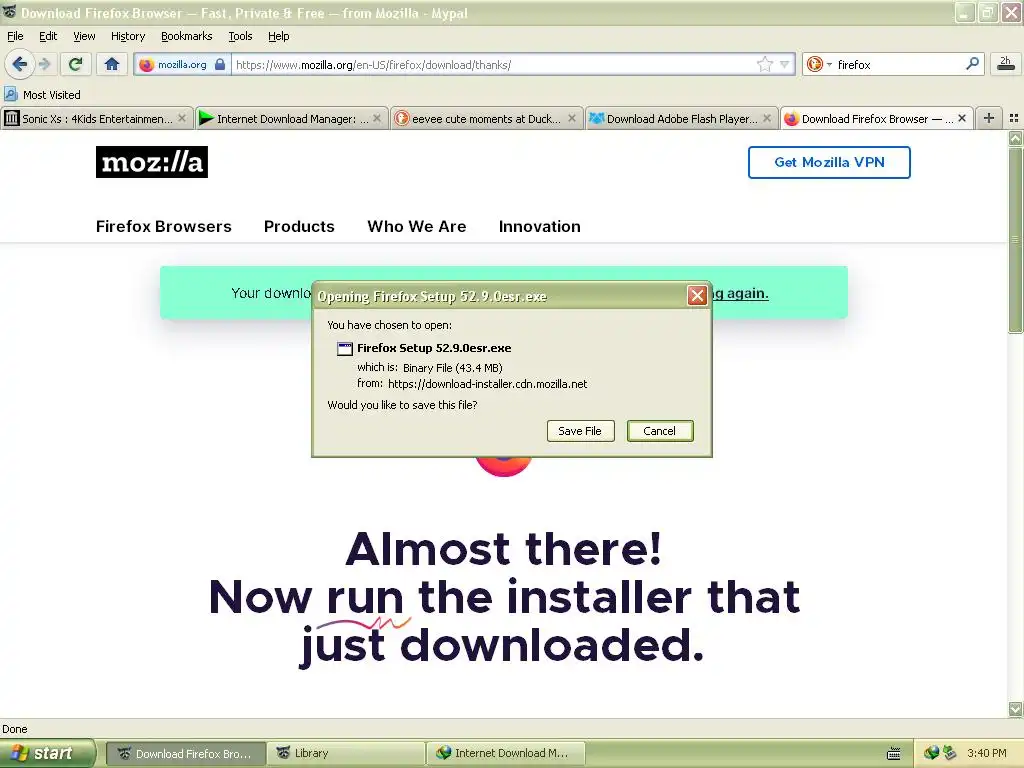
Task: Click the Most Visited bookmarks folder label
Action: (x=52, y=95)
